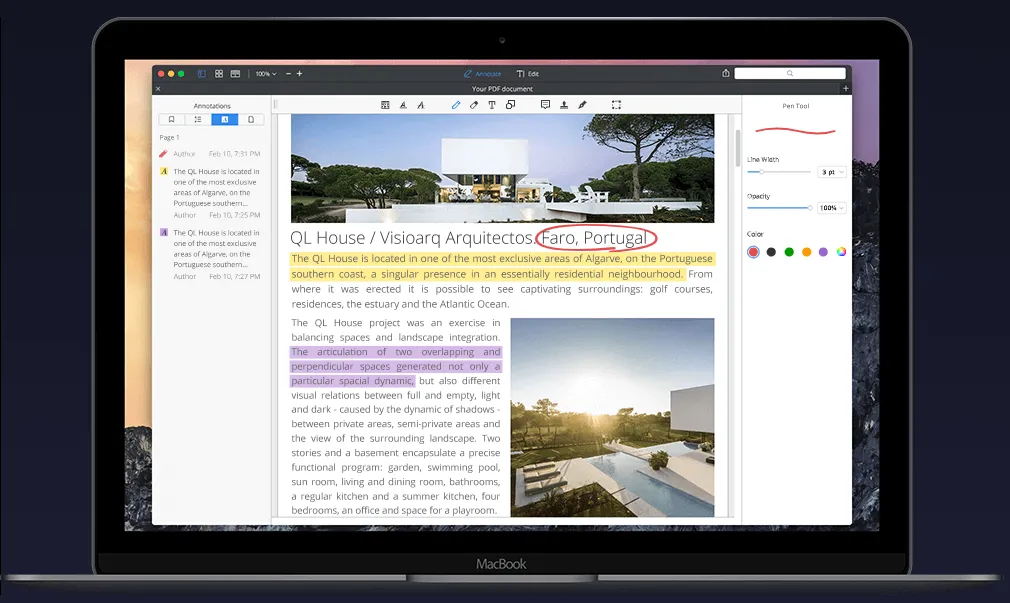
Task: Open the Text annotation tool
Action: (493, 104)
